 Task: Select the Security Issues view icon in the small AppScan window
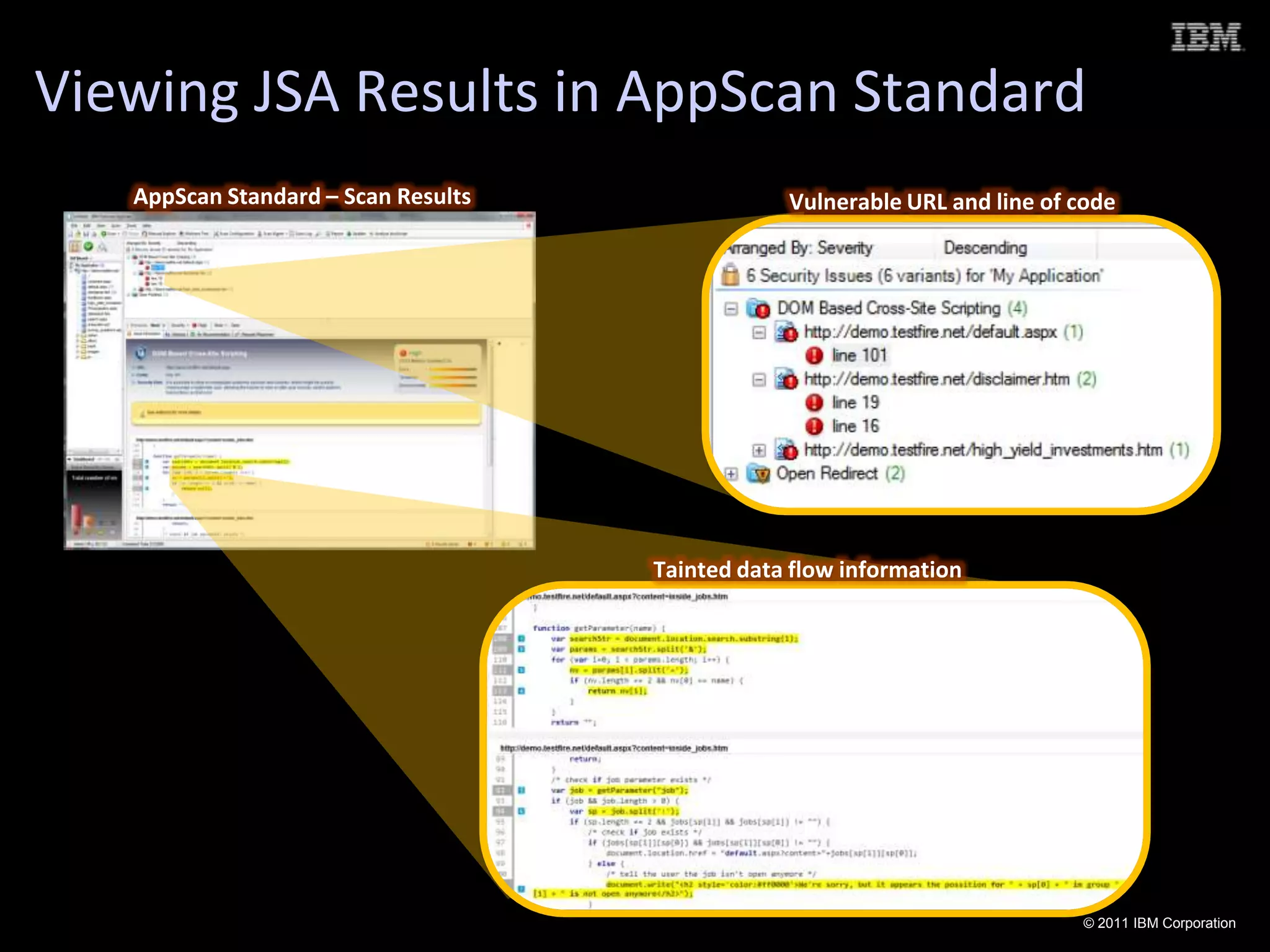pyautogui.click(x=75, y=246)
